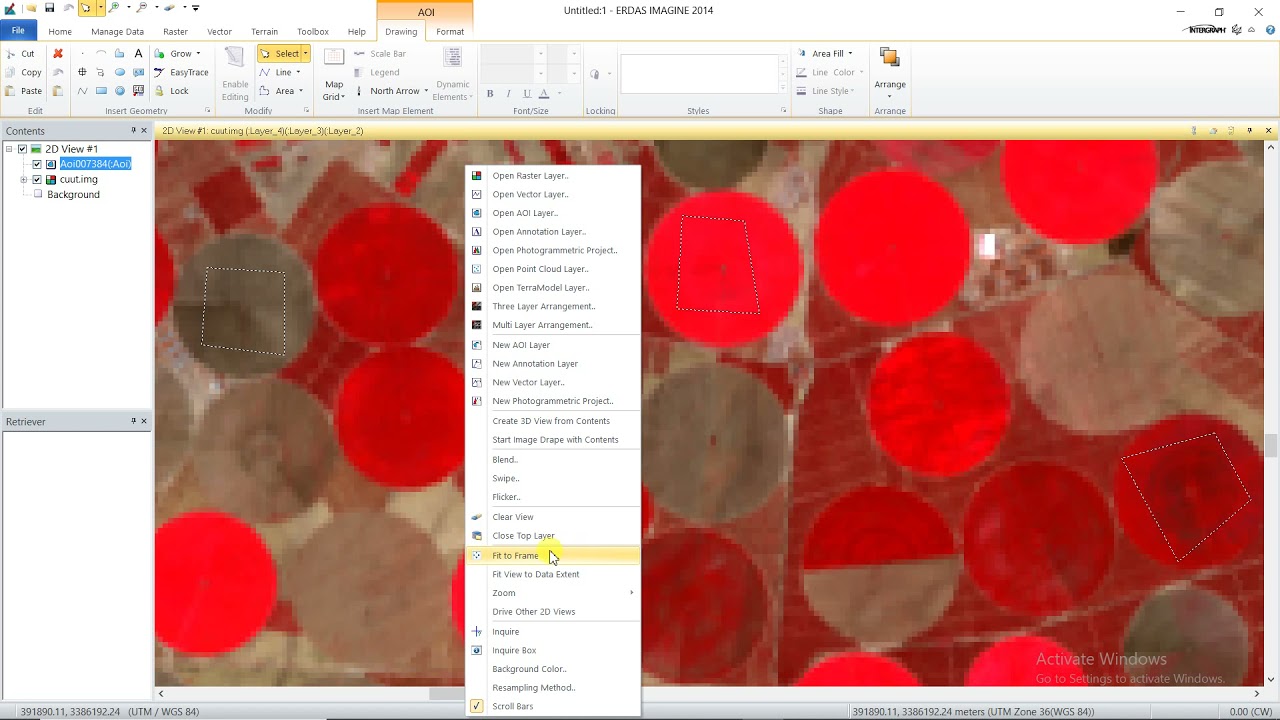Click the Lock tool in Insert Geometry
1280x720 pixels.
point(171,91)
